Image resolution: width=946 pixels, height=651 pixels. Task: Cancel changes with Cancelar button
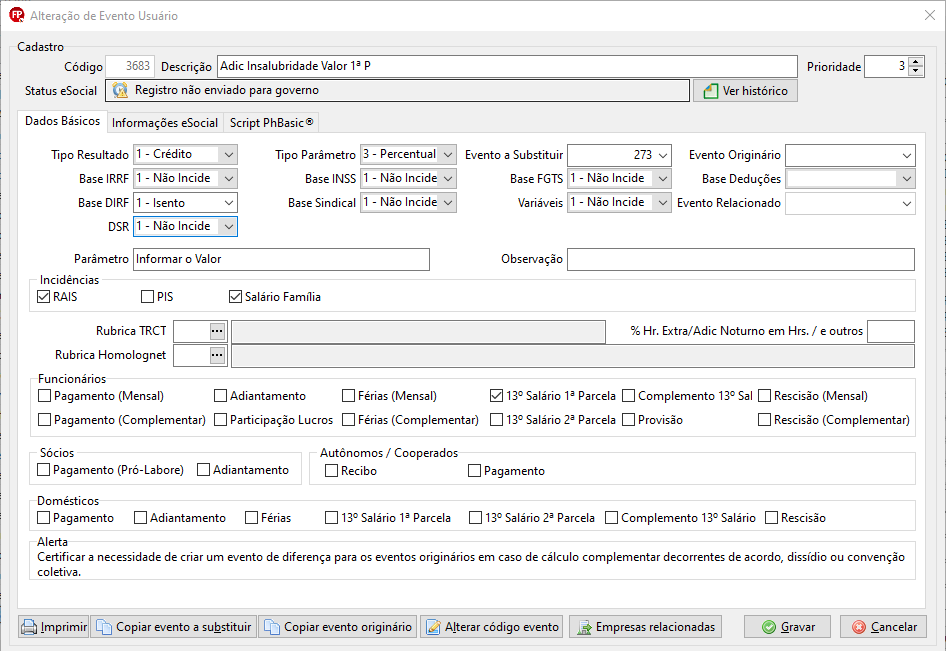coord(883,627)
